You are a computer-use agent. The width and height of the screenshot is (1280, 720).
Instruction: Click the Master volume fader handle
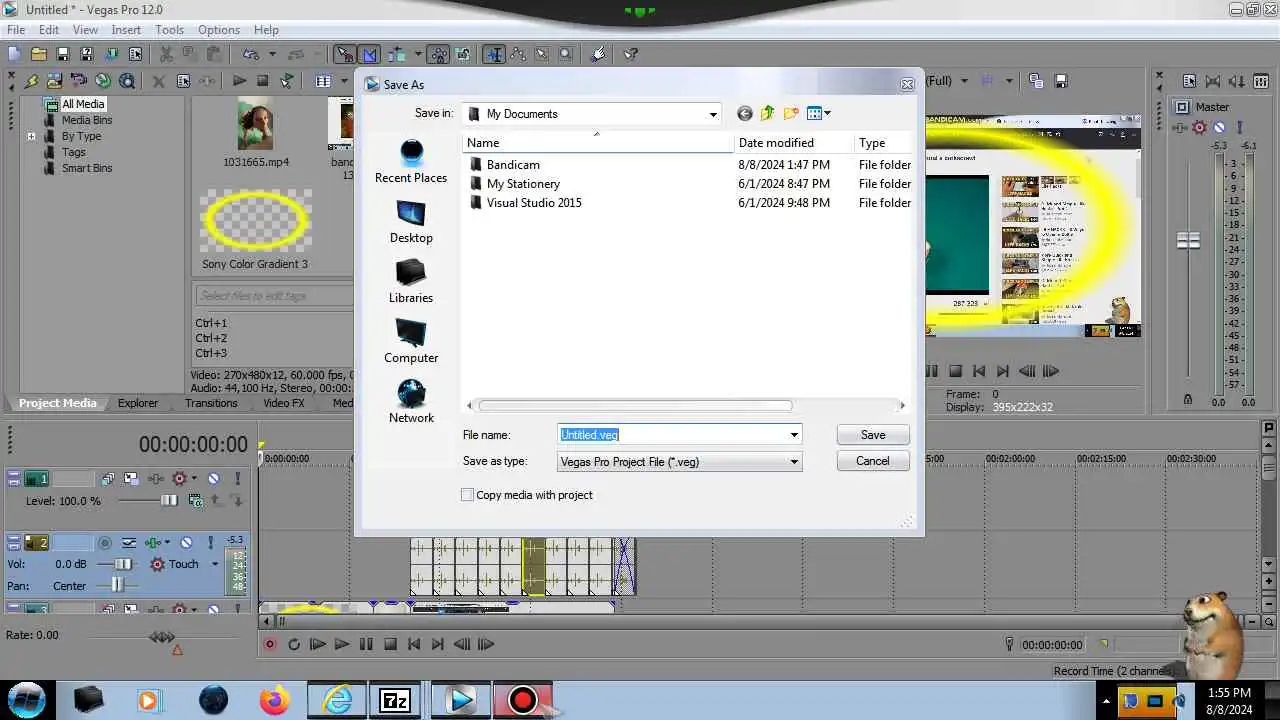[x=1188, y=240]
